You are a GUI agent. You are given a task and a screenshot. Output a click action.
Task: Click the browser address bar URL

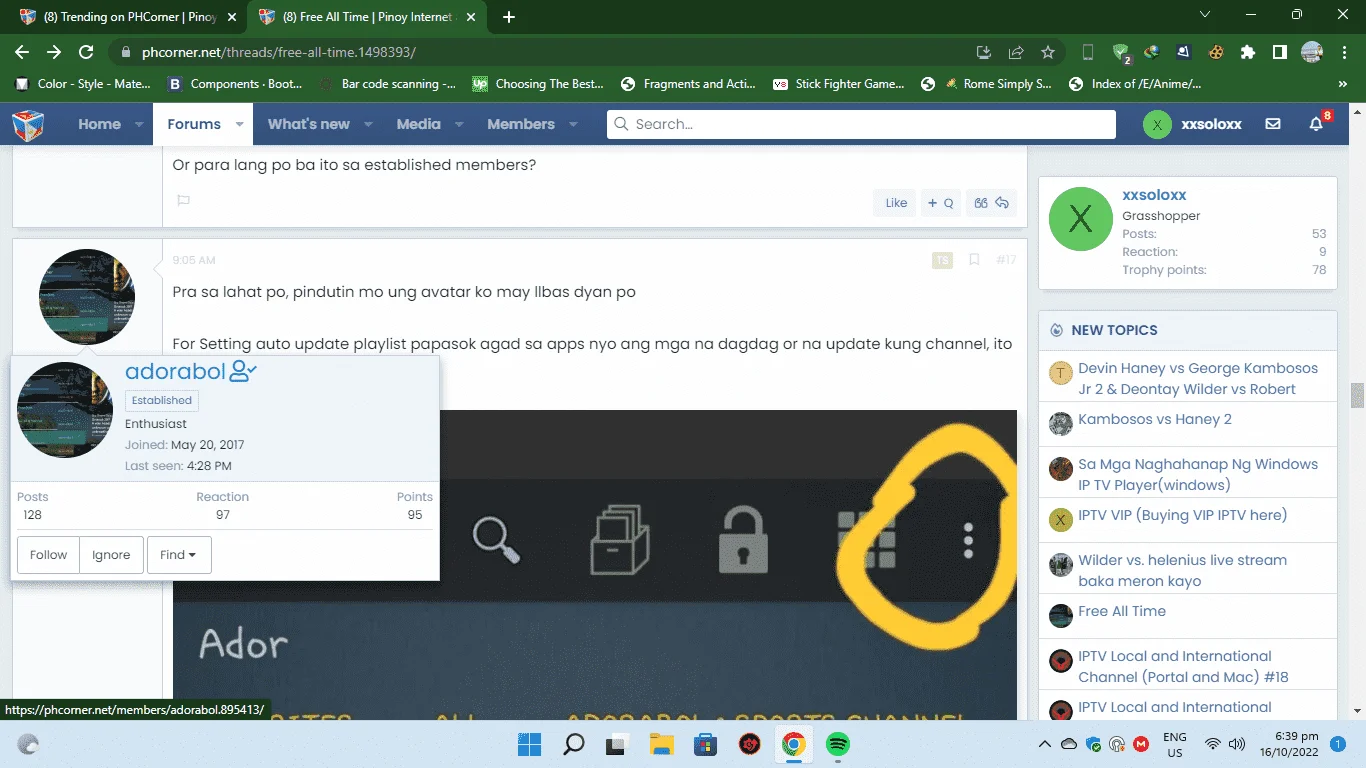pos(279,52)
